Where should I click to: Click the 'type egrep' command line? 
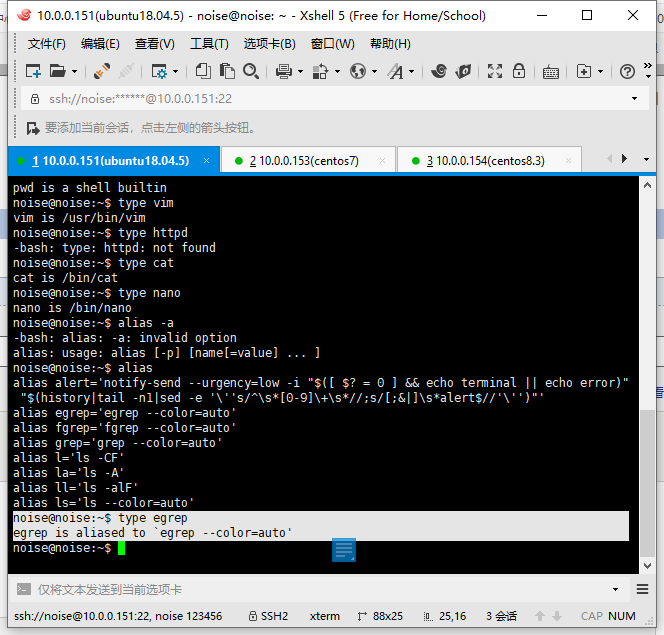click(x=100, y=518)
